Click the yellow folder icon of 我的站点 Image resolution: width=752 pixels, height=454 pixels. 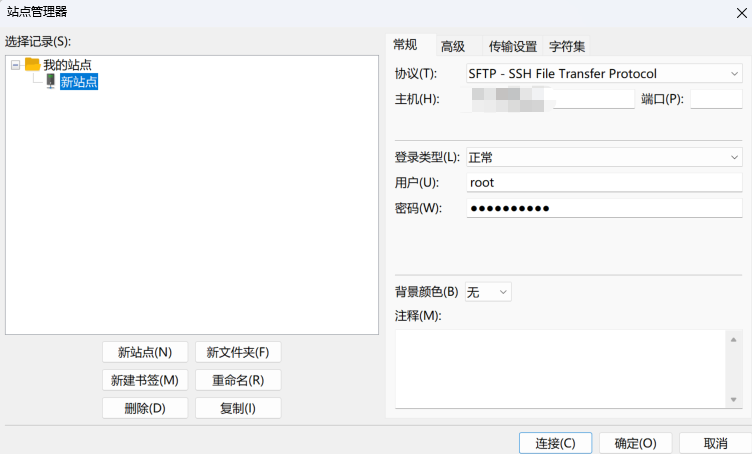coord(32,64)
